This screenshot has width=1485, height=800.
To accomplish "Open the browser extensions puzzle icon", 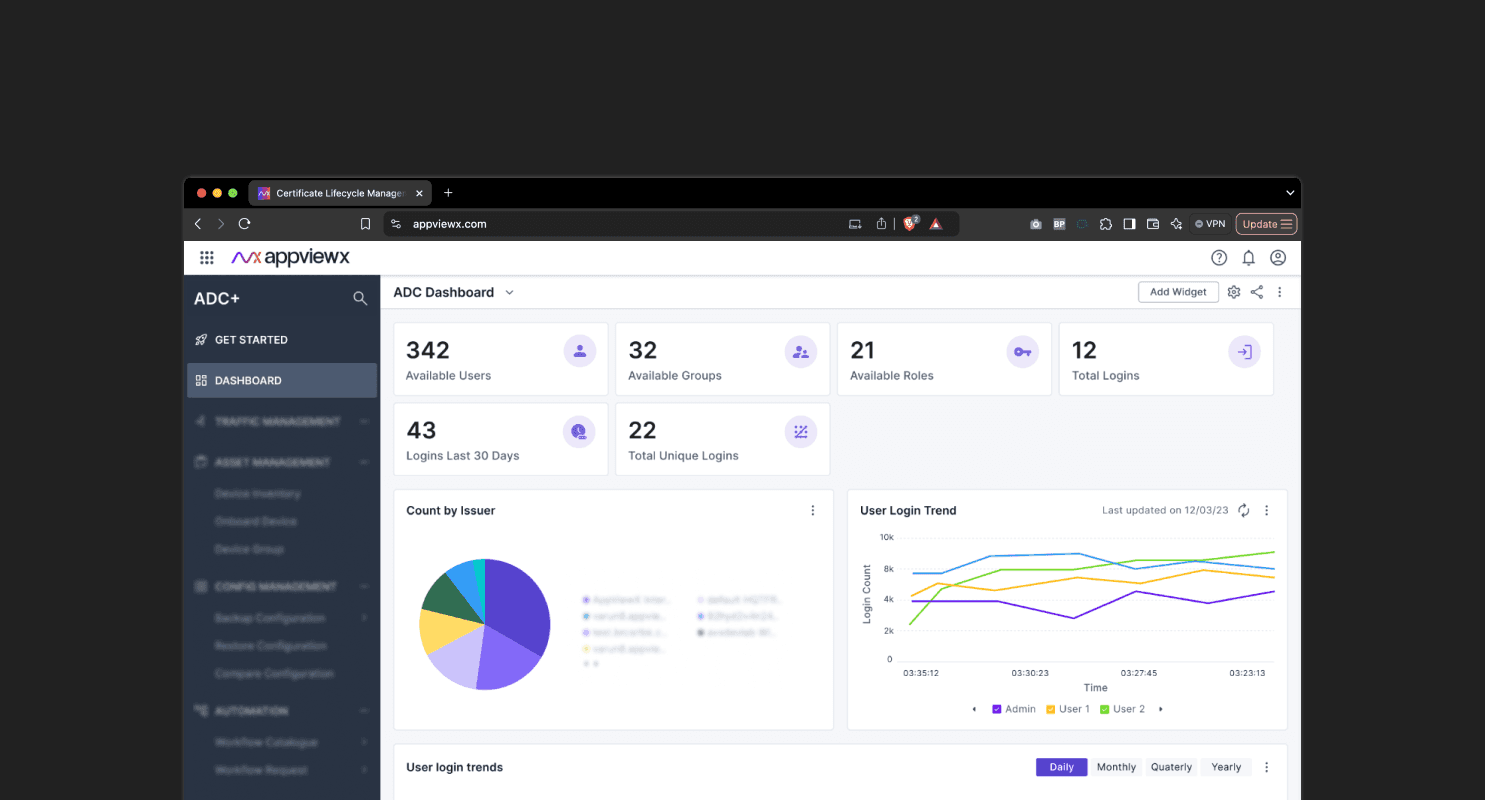I will click(1105, 224).
